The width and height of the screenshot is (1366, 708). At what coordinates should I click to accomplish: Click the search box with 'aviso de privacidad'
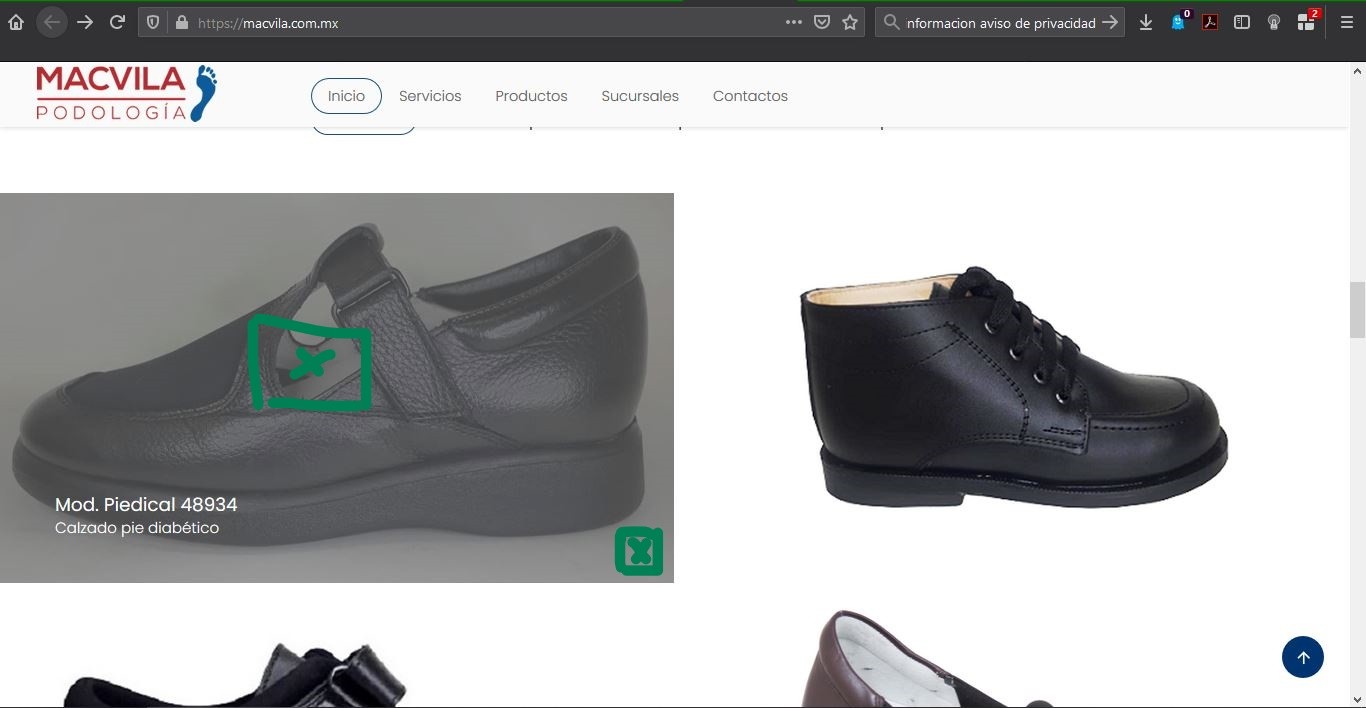1000,22
